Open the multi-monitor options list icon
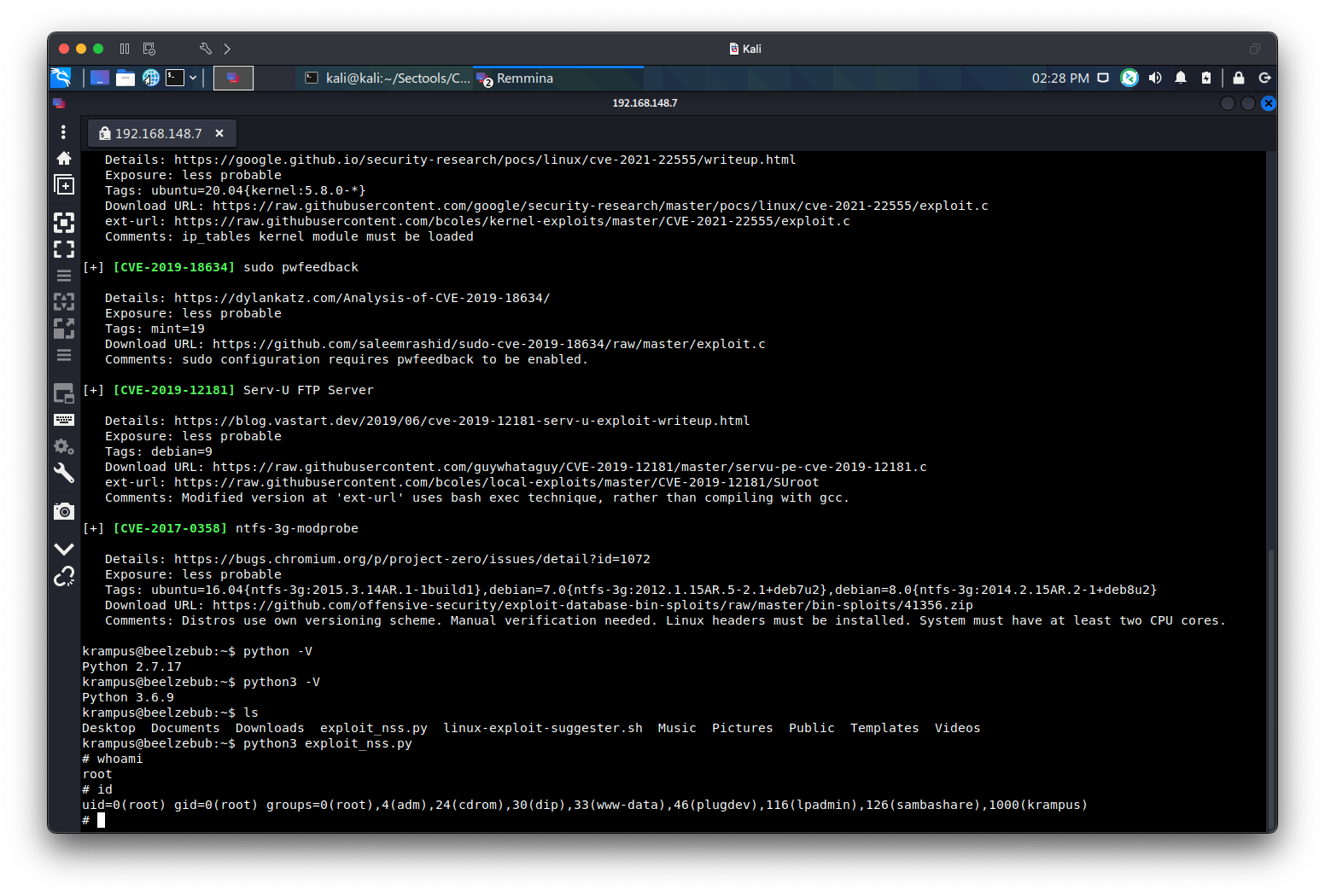The image size is (1325, 896). [64, 276]
